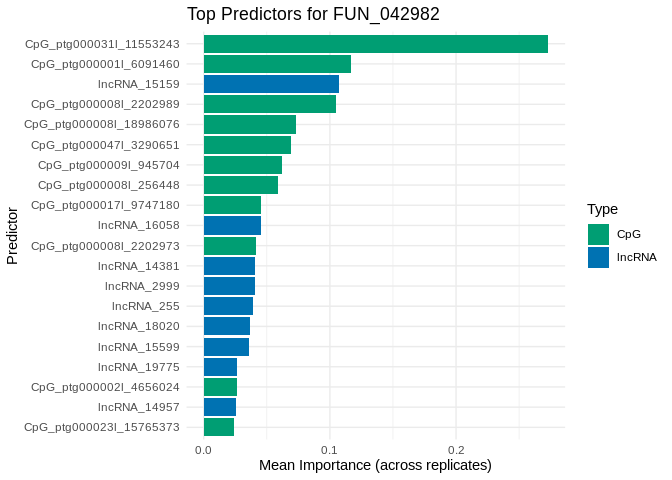Select the CpG_ptg000002l_4656024 green bar
This screenshot has width=672, height=480.
tap(220, 387)
